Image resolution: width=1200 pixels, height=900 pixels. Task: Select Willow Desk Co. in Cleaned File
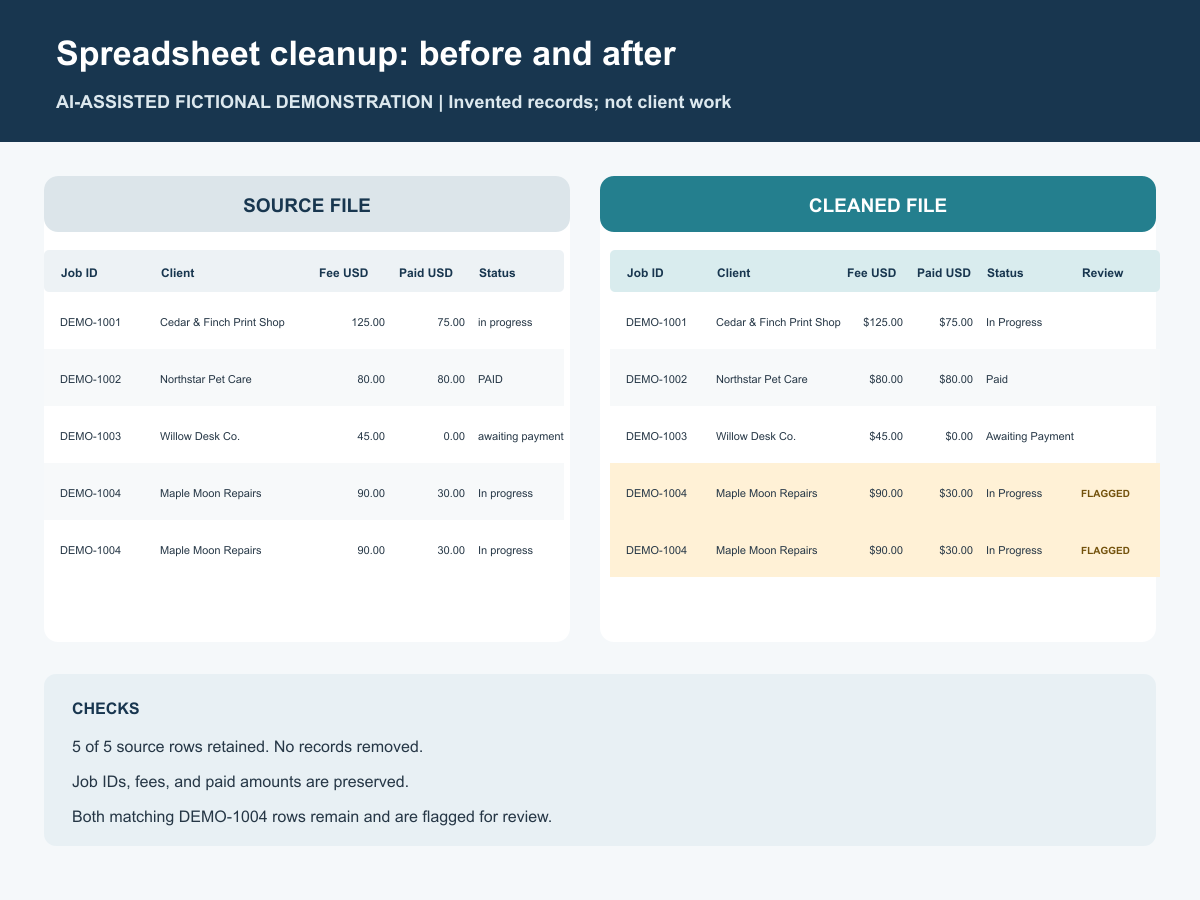tap(756, 436)
